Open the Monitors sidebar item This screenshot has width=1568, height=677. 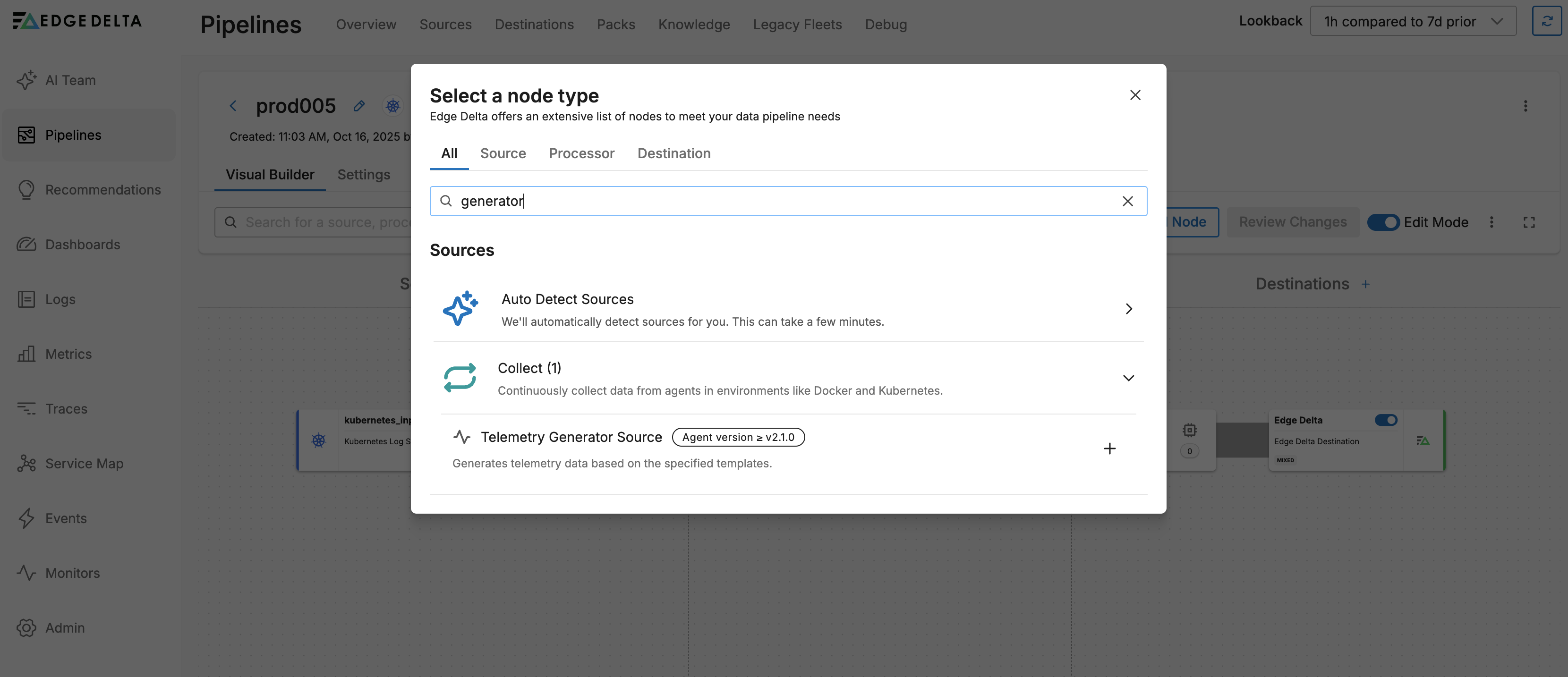click(72, 573)
